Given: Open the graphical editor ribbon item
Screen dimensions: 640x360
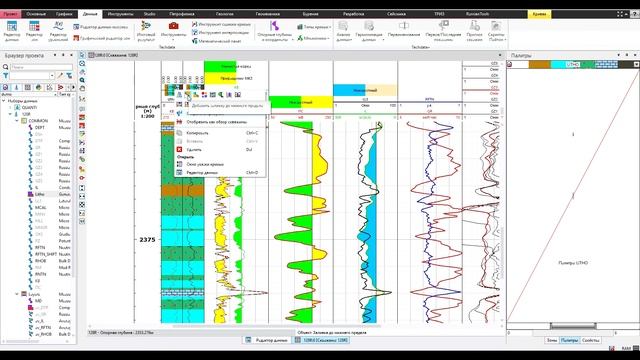Looking at the screenshot, I should coord(101,38).
